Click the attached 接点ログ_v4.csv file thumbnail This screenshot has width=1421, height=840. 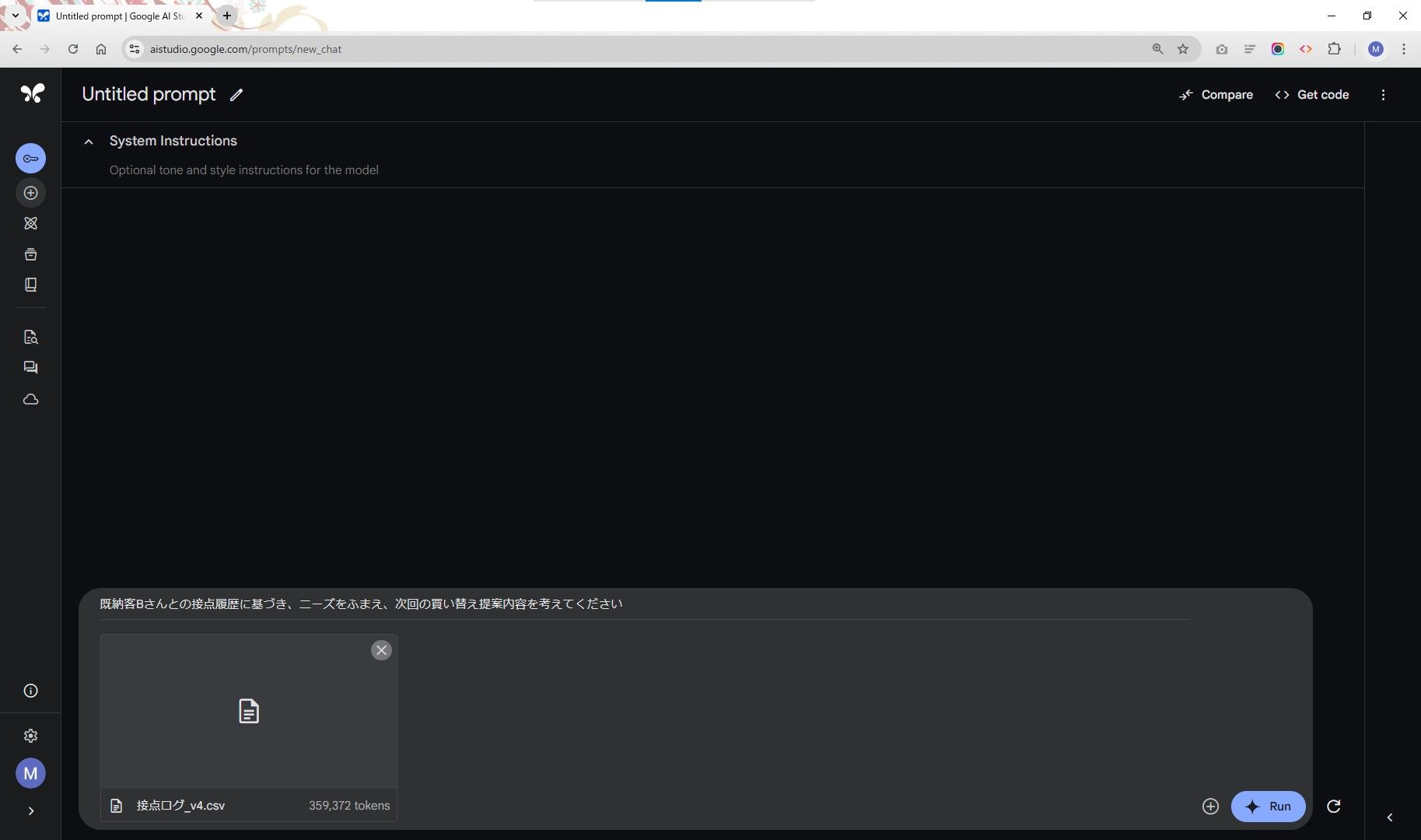pos(249,712)
